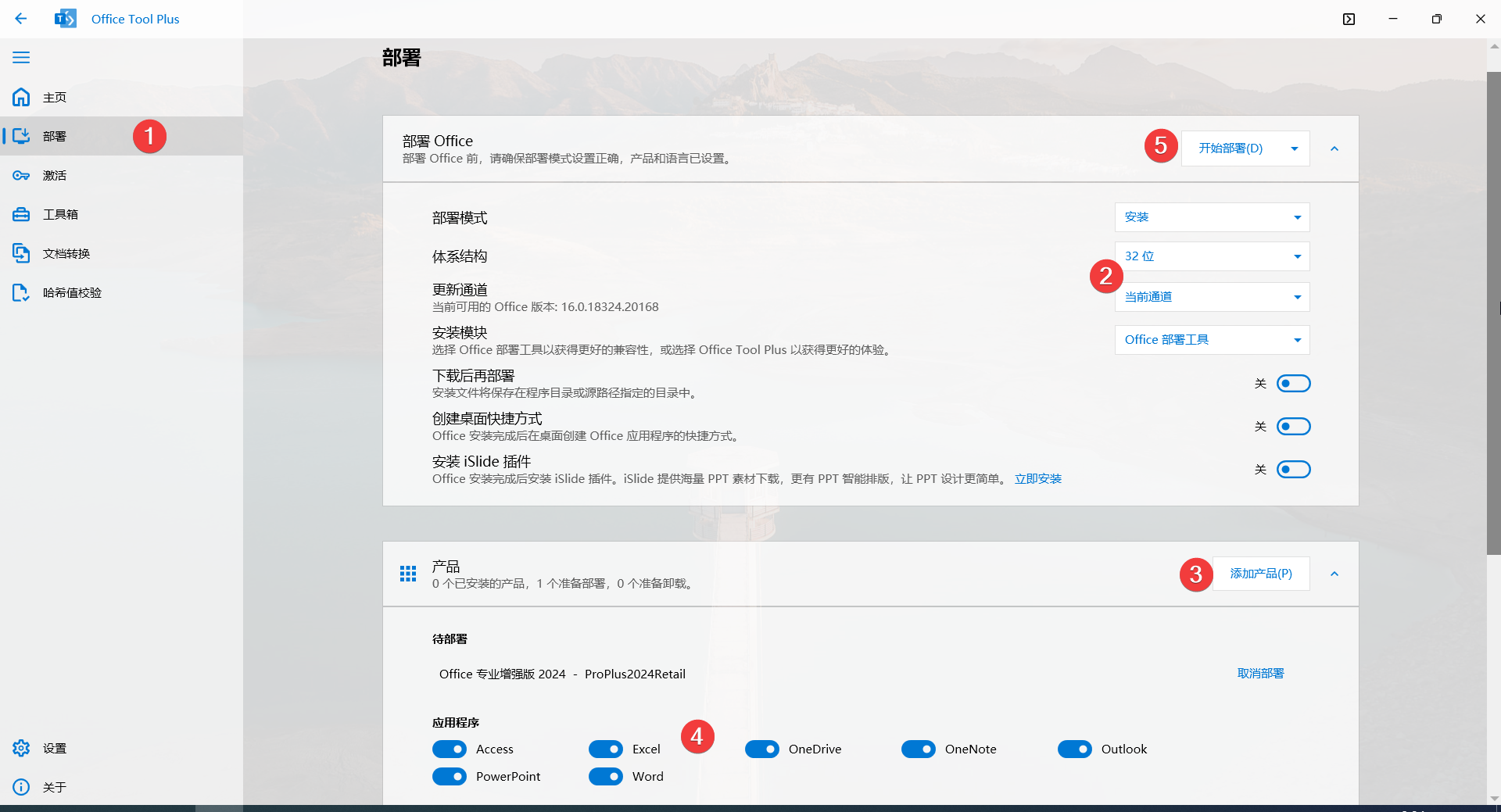Click Office 专业增强版 2024 product entry
The image size is (1501, 812).
[562, 674]
